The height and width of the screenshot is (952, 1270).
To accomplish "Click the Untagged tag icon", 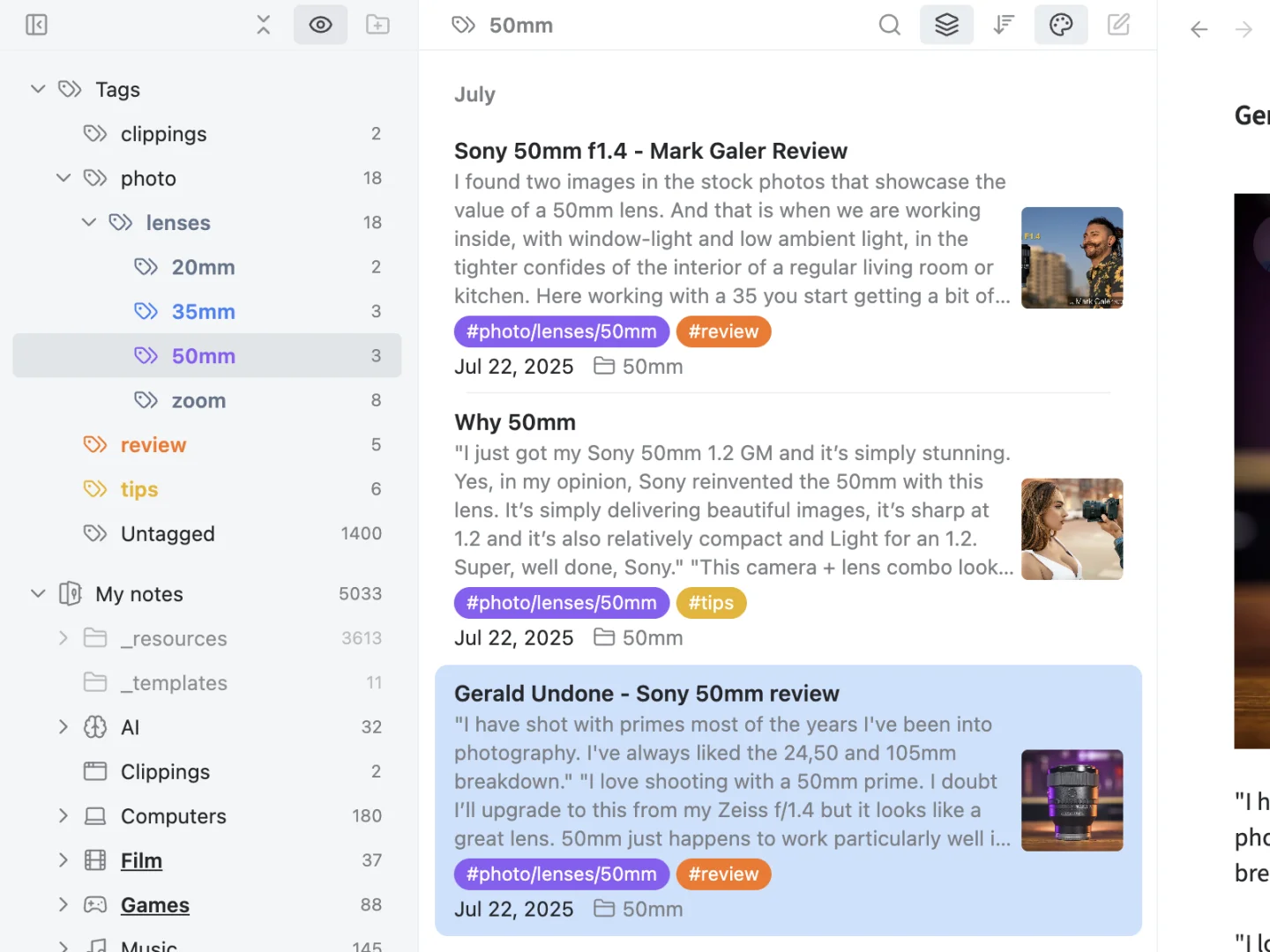I will click(x=95, y=533).
